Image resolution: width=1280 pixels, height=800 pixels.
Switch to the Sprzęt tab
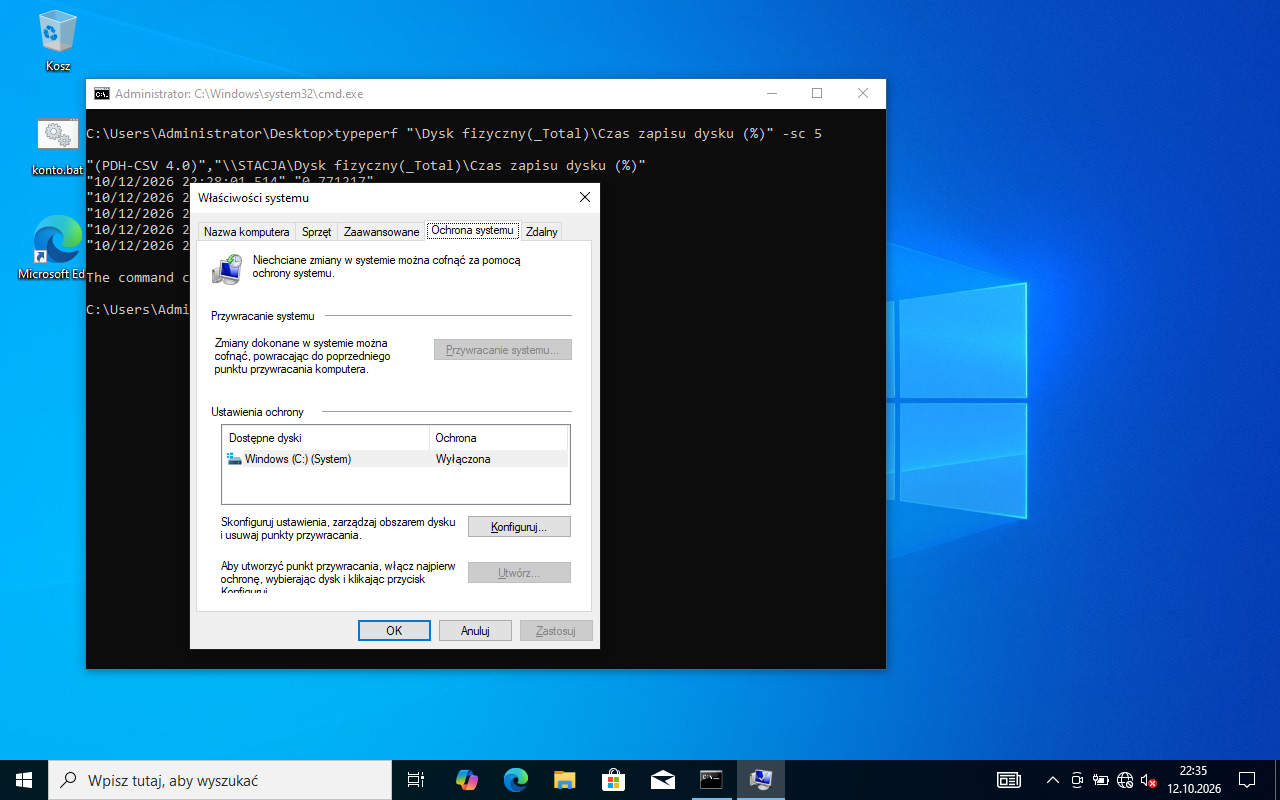click(x=316, y=231)
